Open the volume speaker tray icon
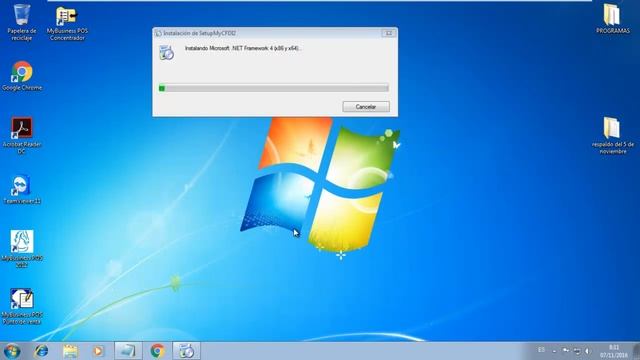Image resolution: width=640 pixels, height=360 pixels. coord(588,351)
